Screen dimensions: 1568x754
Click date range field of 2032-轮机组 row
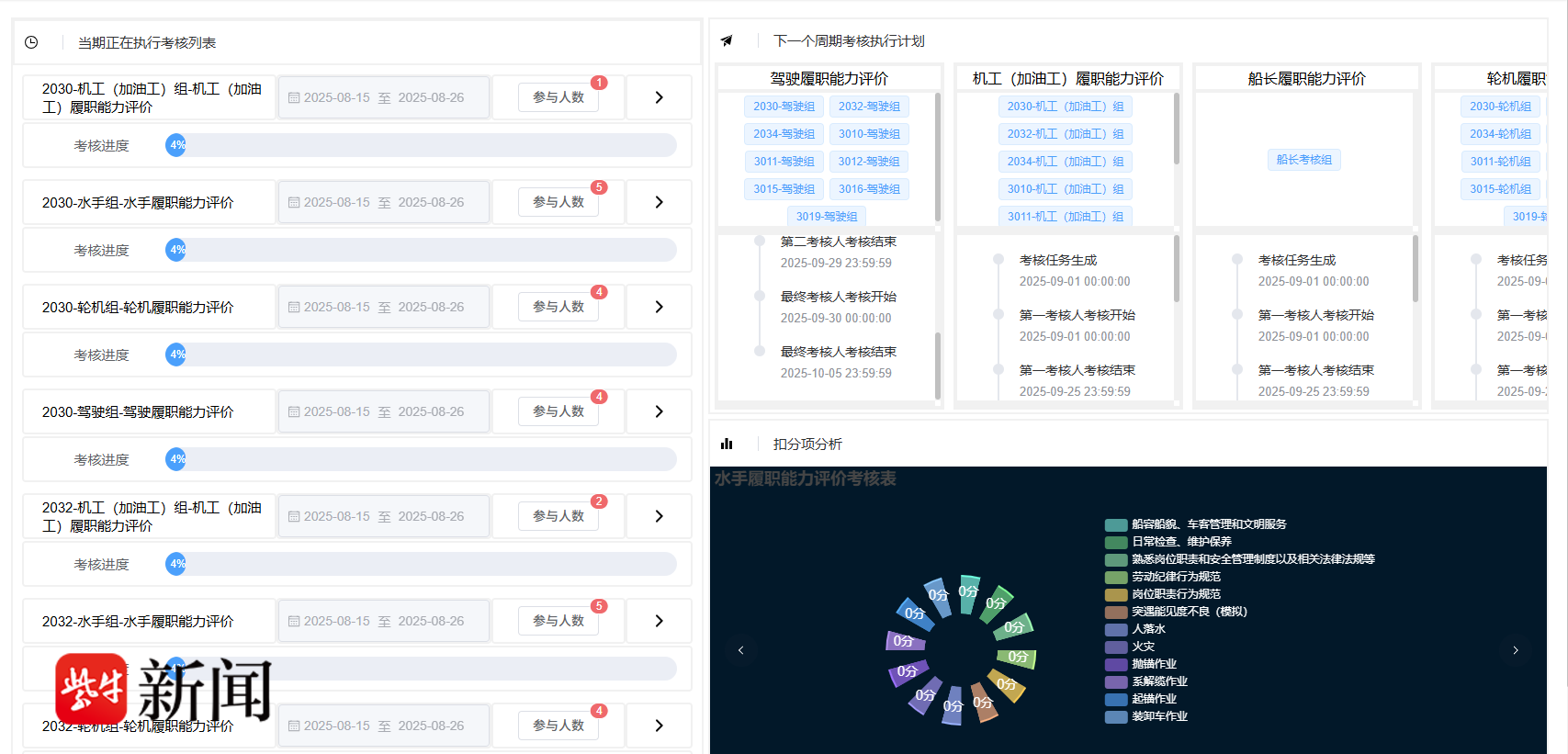(x=384, y=726)
